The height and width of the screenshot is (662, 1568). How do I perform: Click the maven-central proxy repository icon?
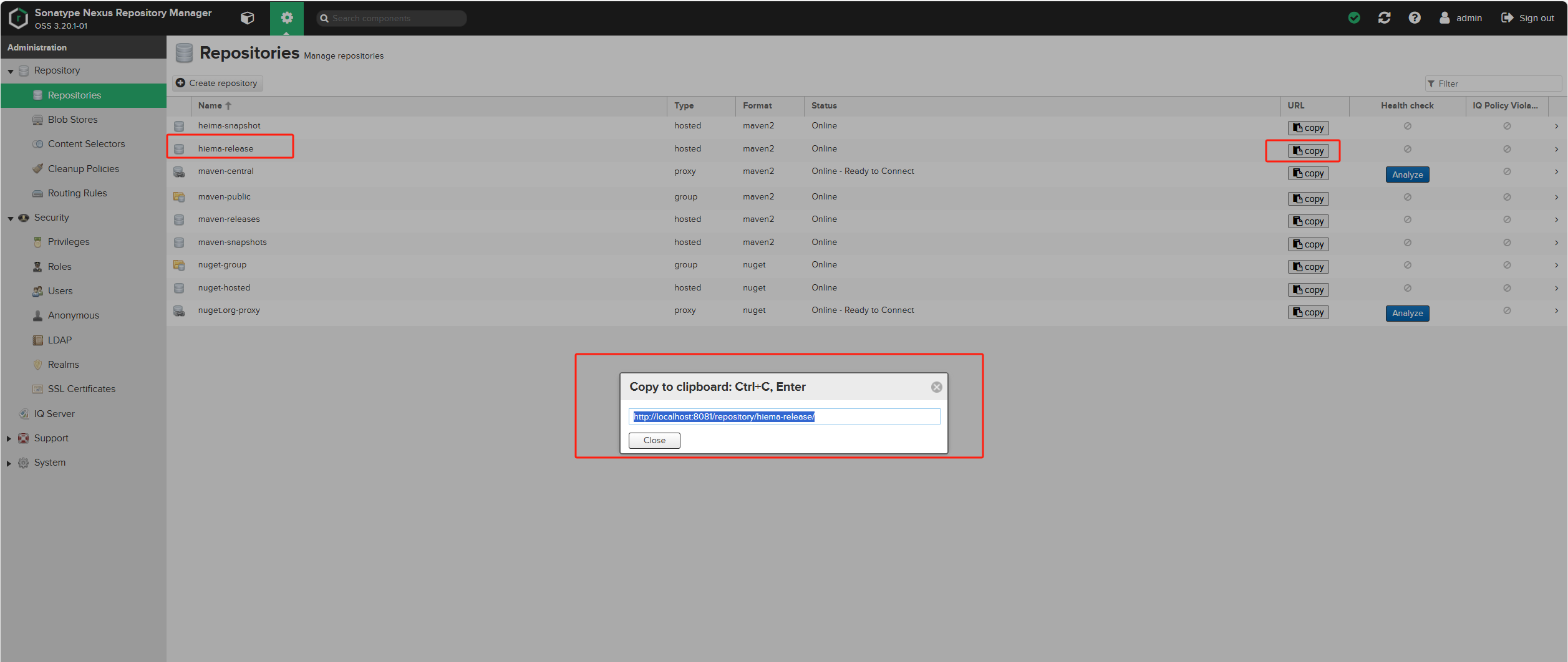(x=179, y=171)
